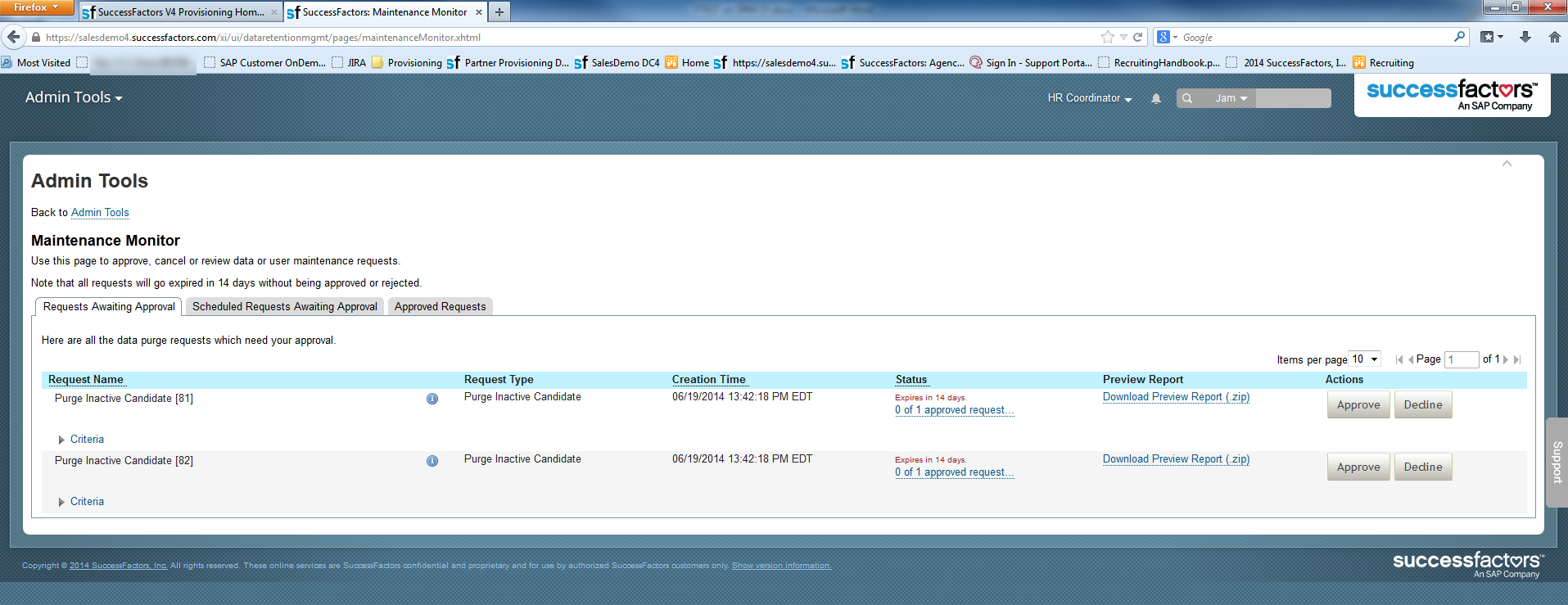Screen dimensions: 1568x605
Task: Show info for Purge Inactive Candidate [81]
Action: (432, 399)
